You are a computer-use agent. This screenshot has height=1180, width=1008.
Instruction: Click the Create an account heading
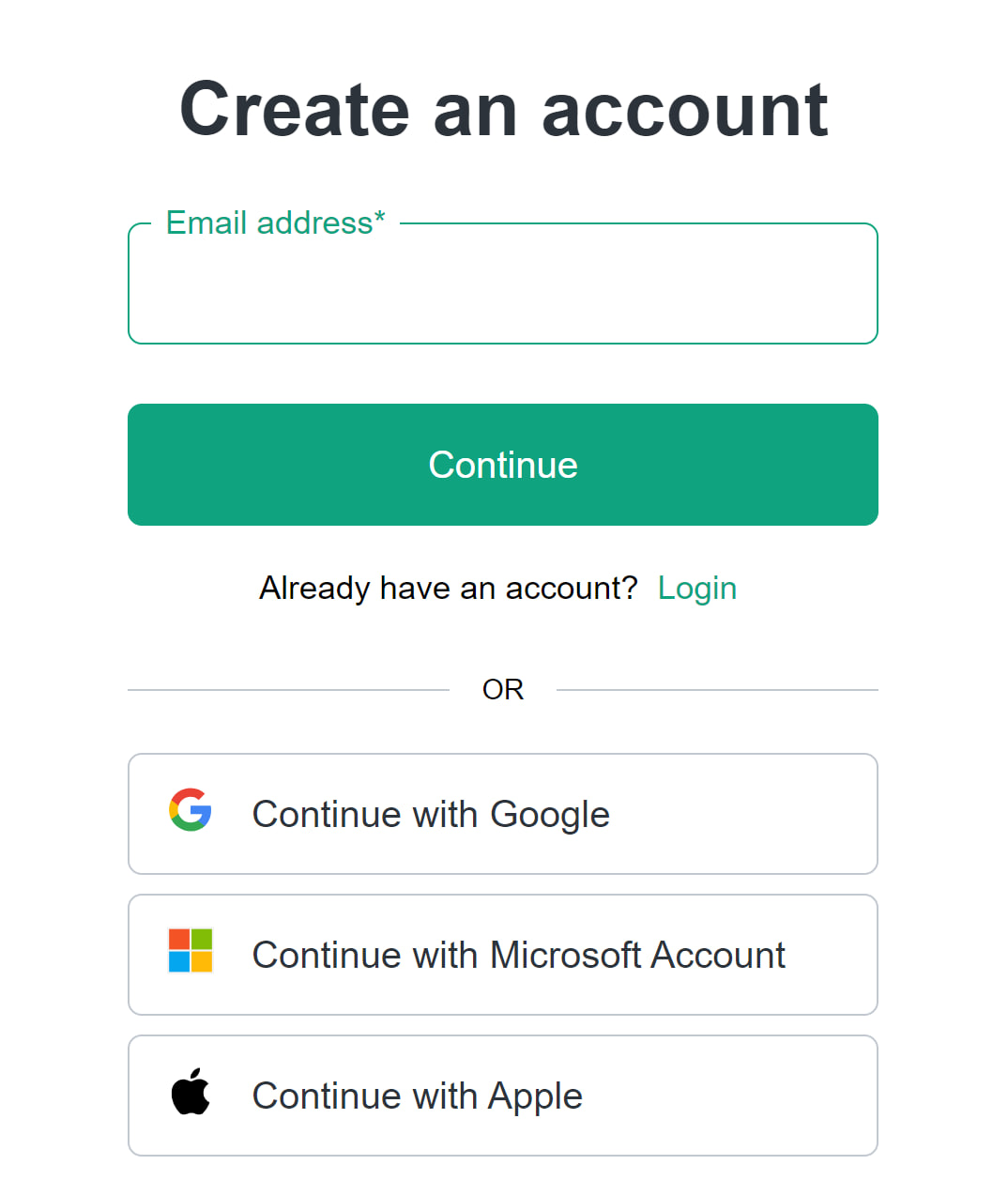[x=504, y=109]
